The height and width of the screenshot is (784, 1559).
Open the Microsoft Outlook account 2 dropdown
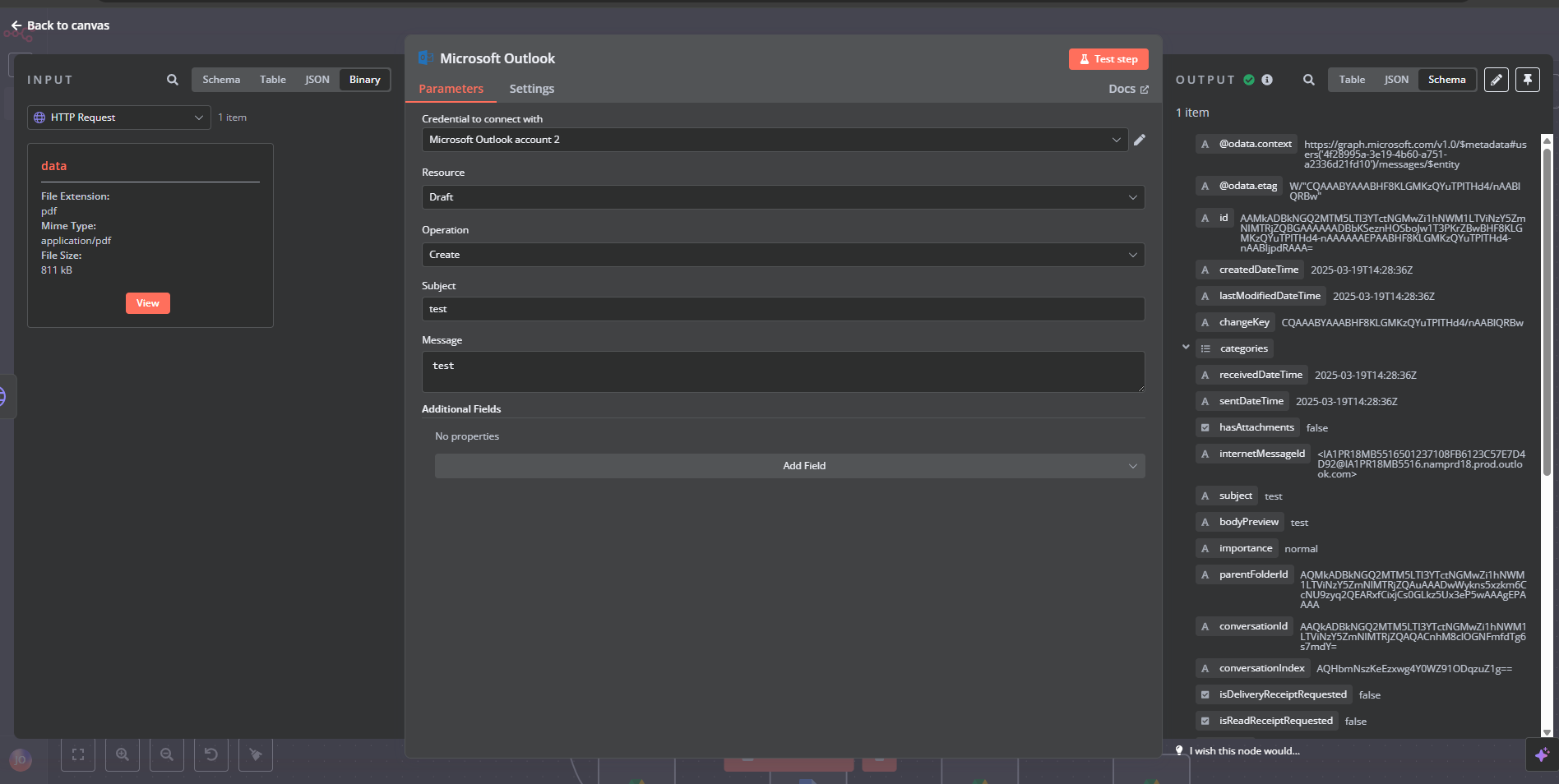point(775,140)
